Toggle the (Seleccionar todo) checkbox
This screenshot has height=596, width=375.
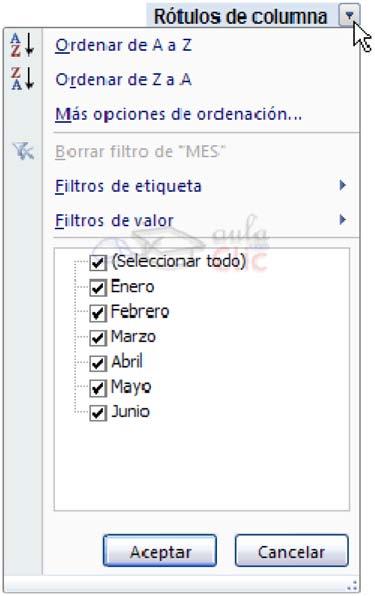coord(98,262)
